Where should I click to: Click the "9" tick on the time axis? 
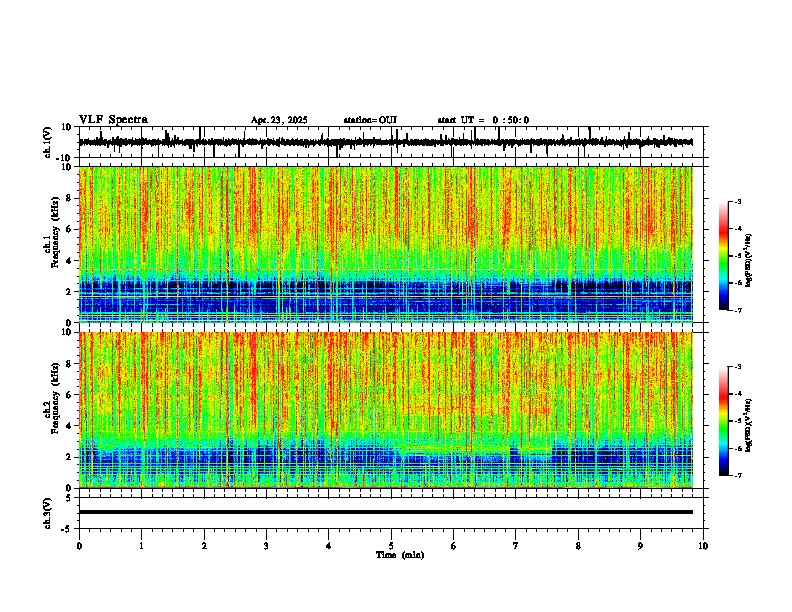[640, 546]
